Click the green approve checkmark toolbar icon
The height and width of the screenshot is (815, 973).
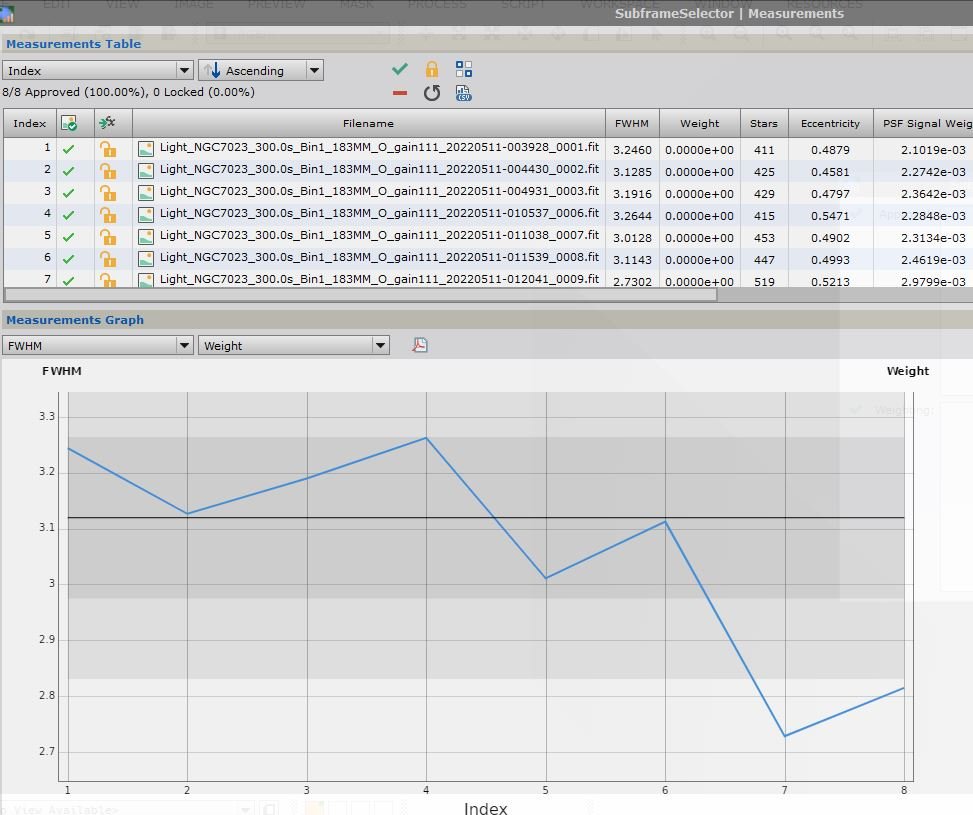pos(400,69)
